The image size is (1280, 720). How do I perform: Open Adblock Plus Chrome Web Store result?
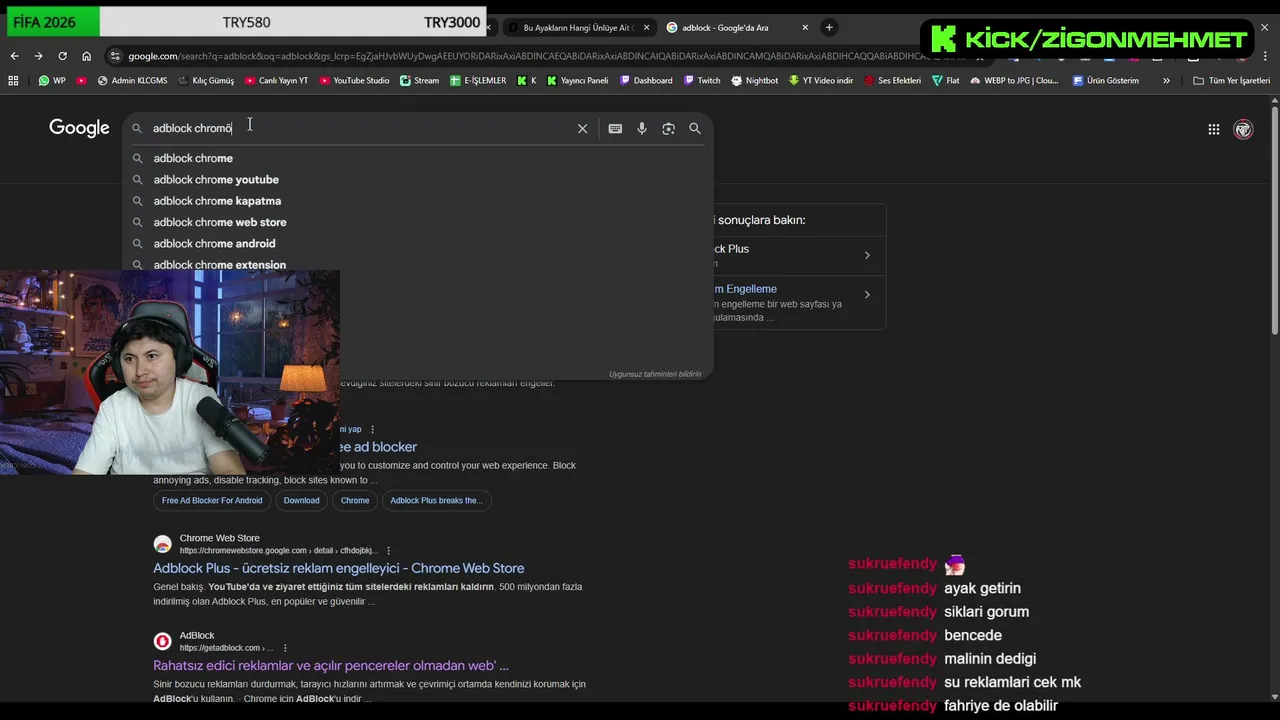pyautogui.click(x=338, y=568)
